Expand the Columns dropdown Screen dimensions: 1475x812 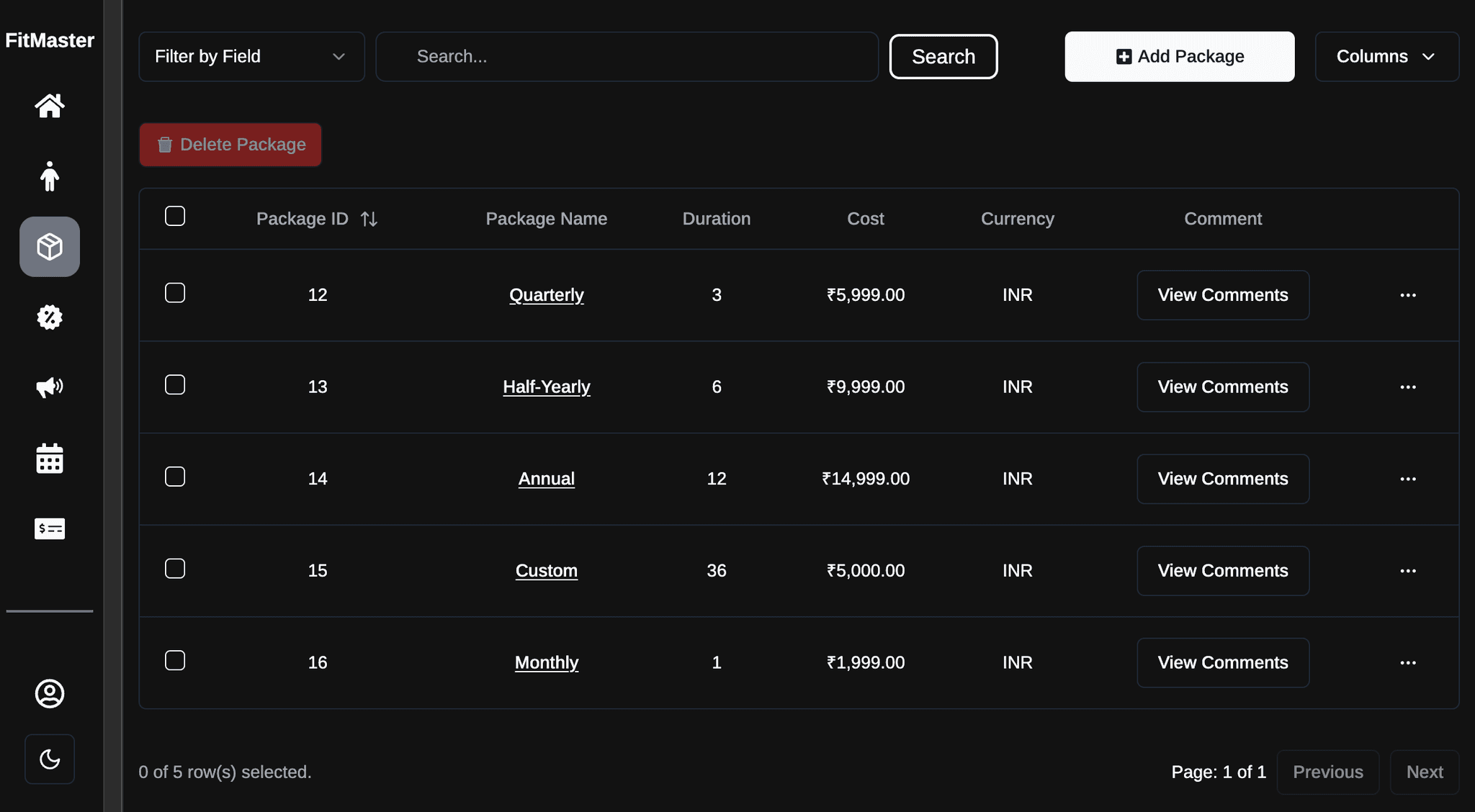point(1386,56)
